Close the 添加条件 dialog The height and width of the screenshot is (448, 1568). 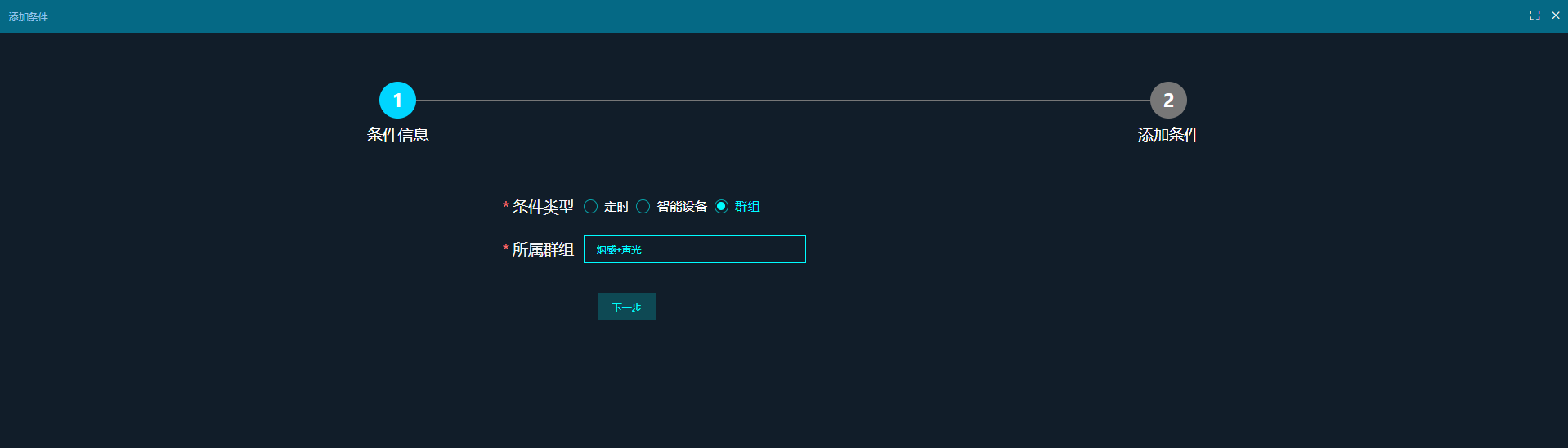pos(1556,16)
